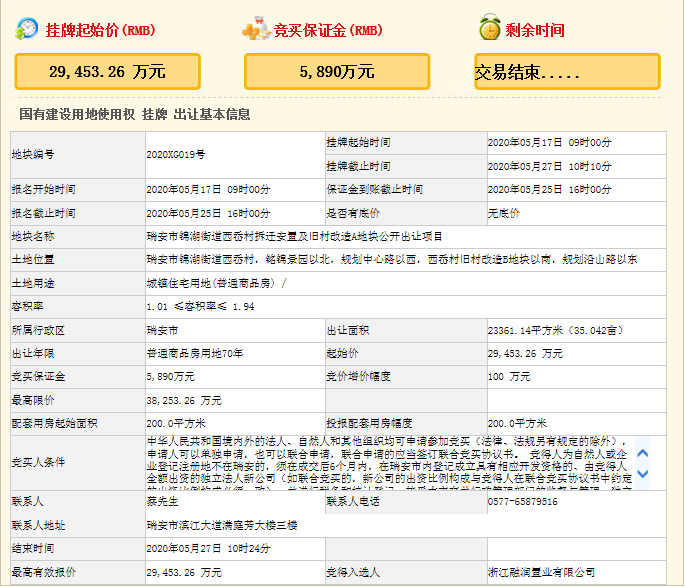Click the parcel number 2020XG019号
The height and width of the screenshot is (587, 685).
point(175,155)
